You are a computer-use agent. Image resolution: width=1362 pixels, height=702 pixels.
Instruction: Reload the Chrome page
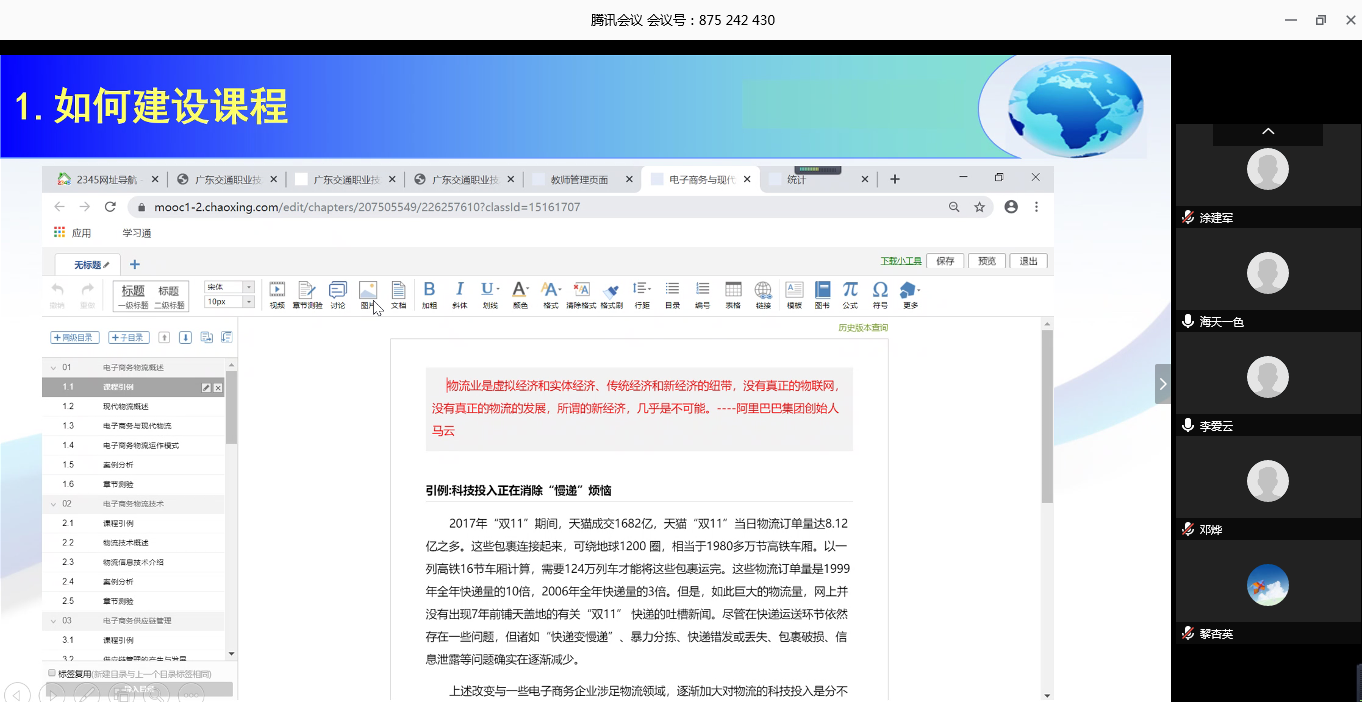(x=110, y=207)
